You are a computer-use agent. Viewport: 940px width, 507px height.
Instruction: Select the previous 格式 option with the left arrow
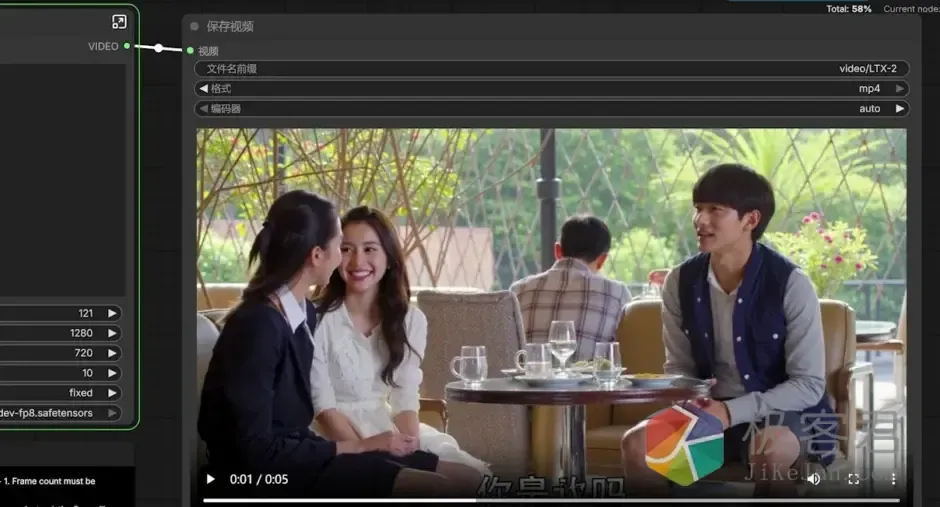203,89
